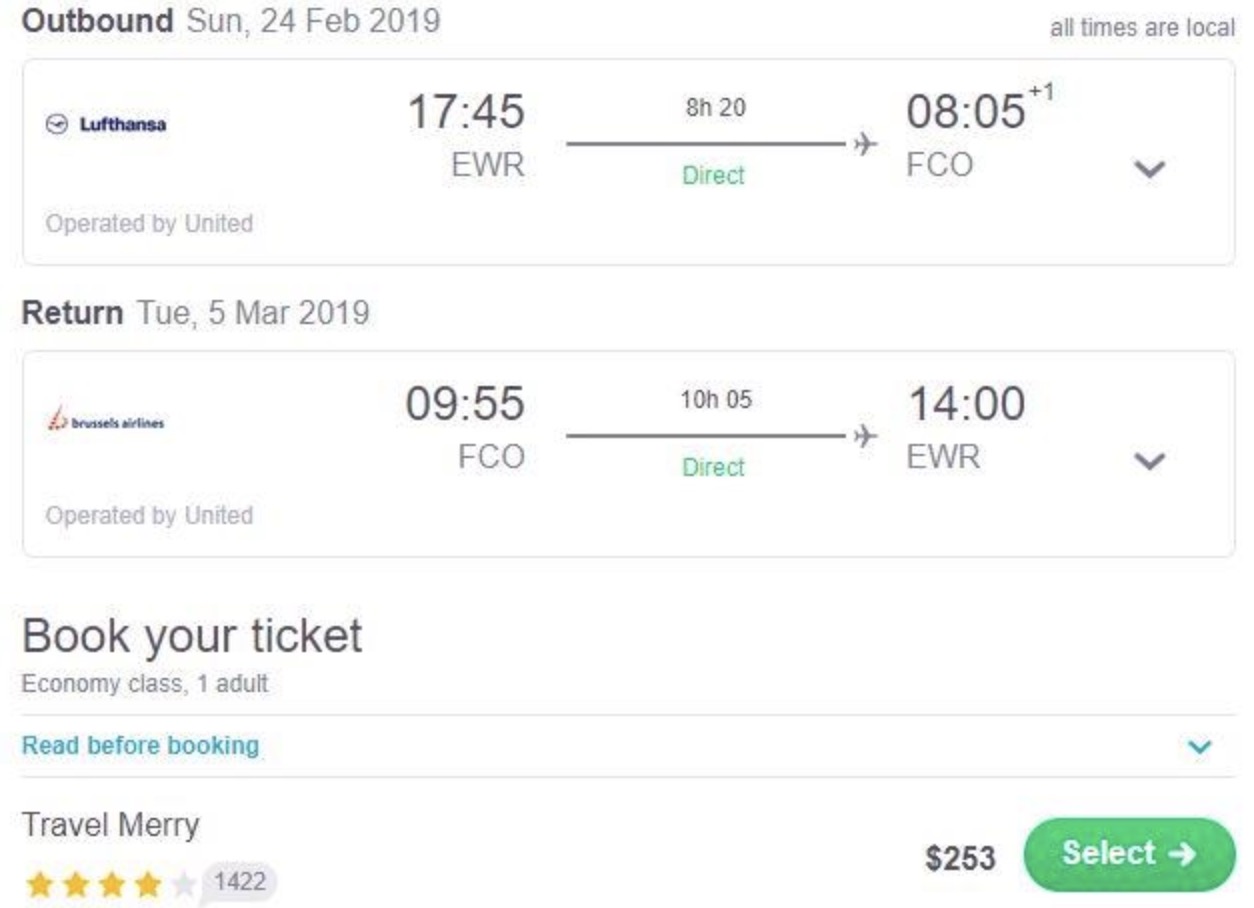Select the Travel Merry $253 deal

(1129, 854)
